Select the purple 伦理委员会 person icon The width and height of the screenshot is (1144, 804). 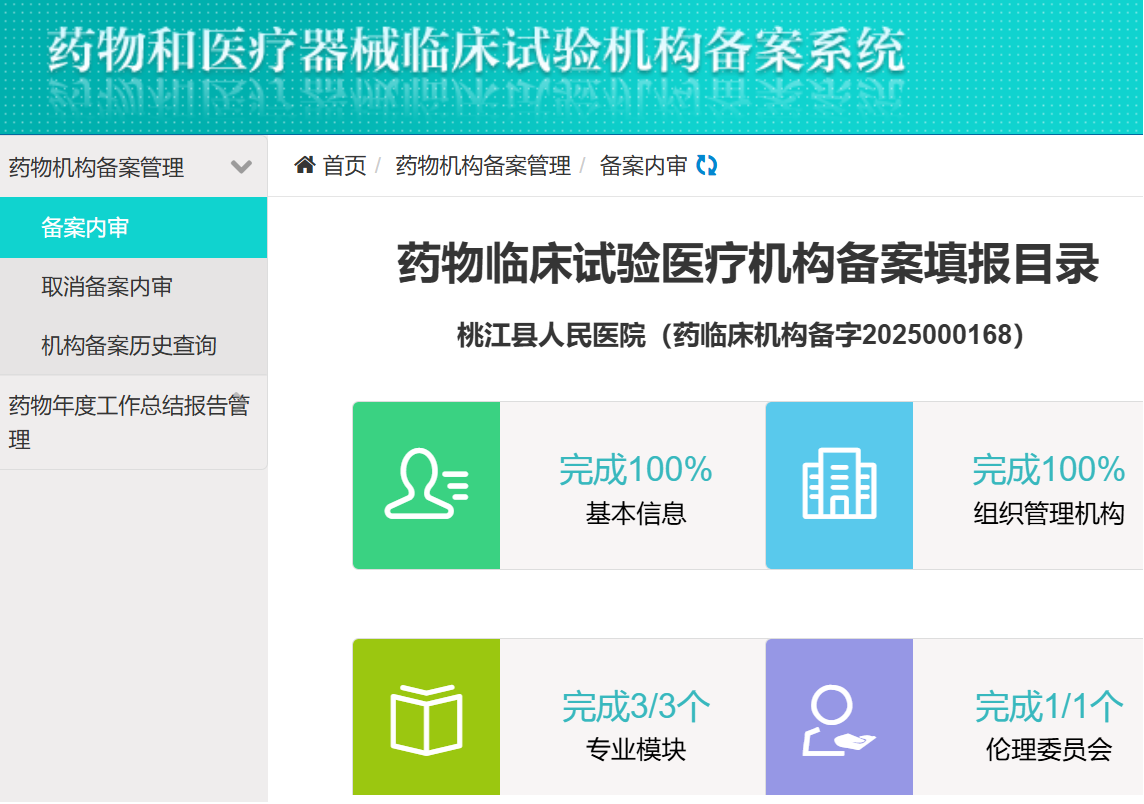[x=839, y=720]
